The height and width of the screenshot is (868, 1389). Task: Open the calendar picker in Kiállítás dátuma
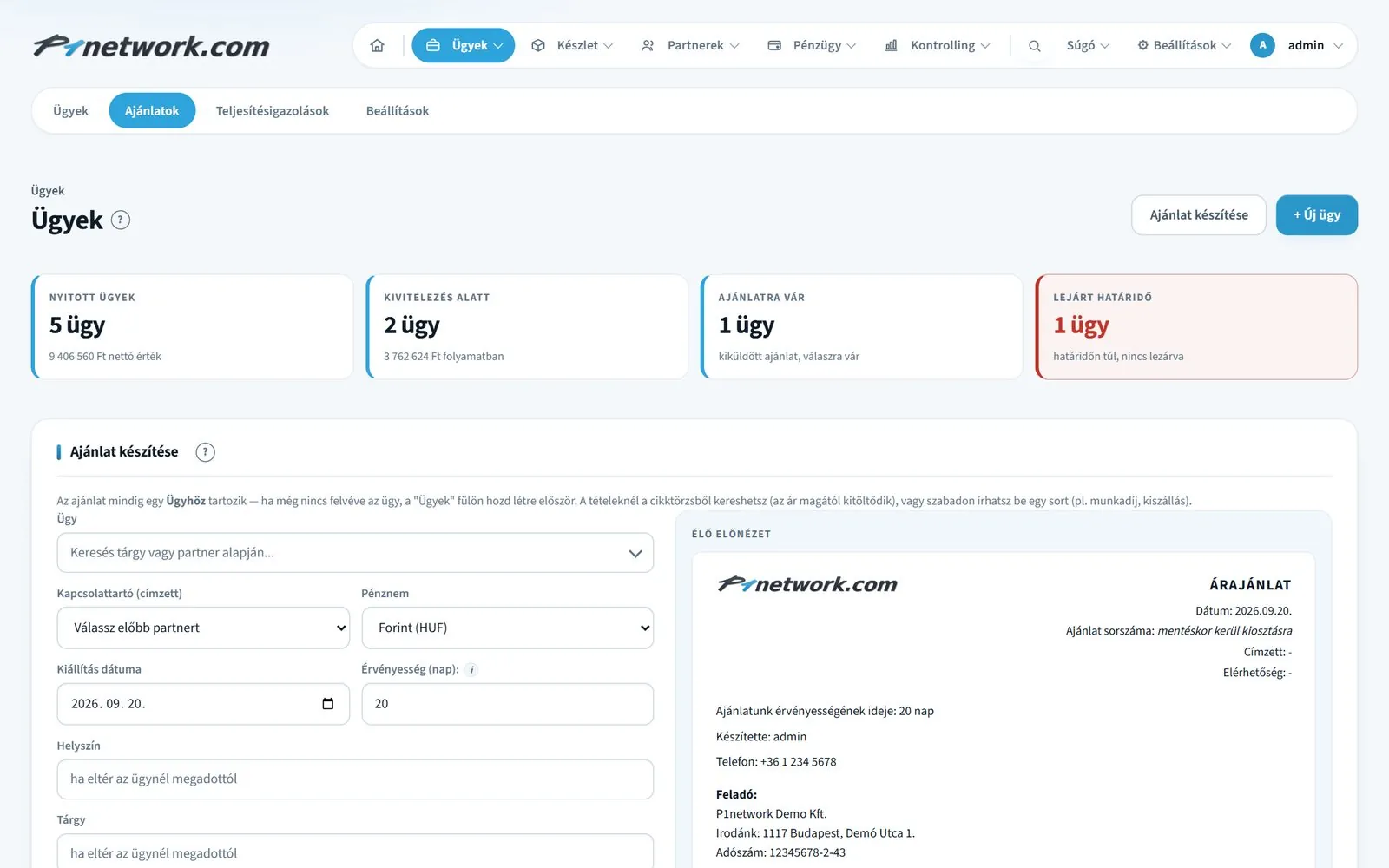[327, 704]
